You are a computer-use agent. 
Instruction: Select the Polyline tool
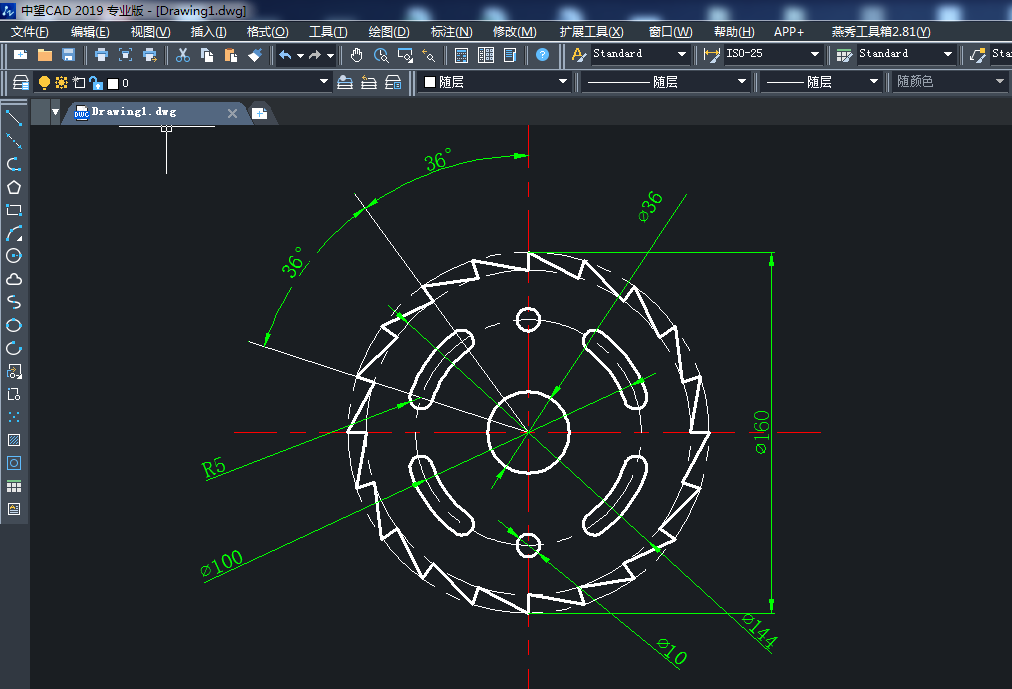pyautogui.click(x=14, y=164)
